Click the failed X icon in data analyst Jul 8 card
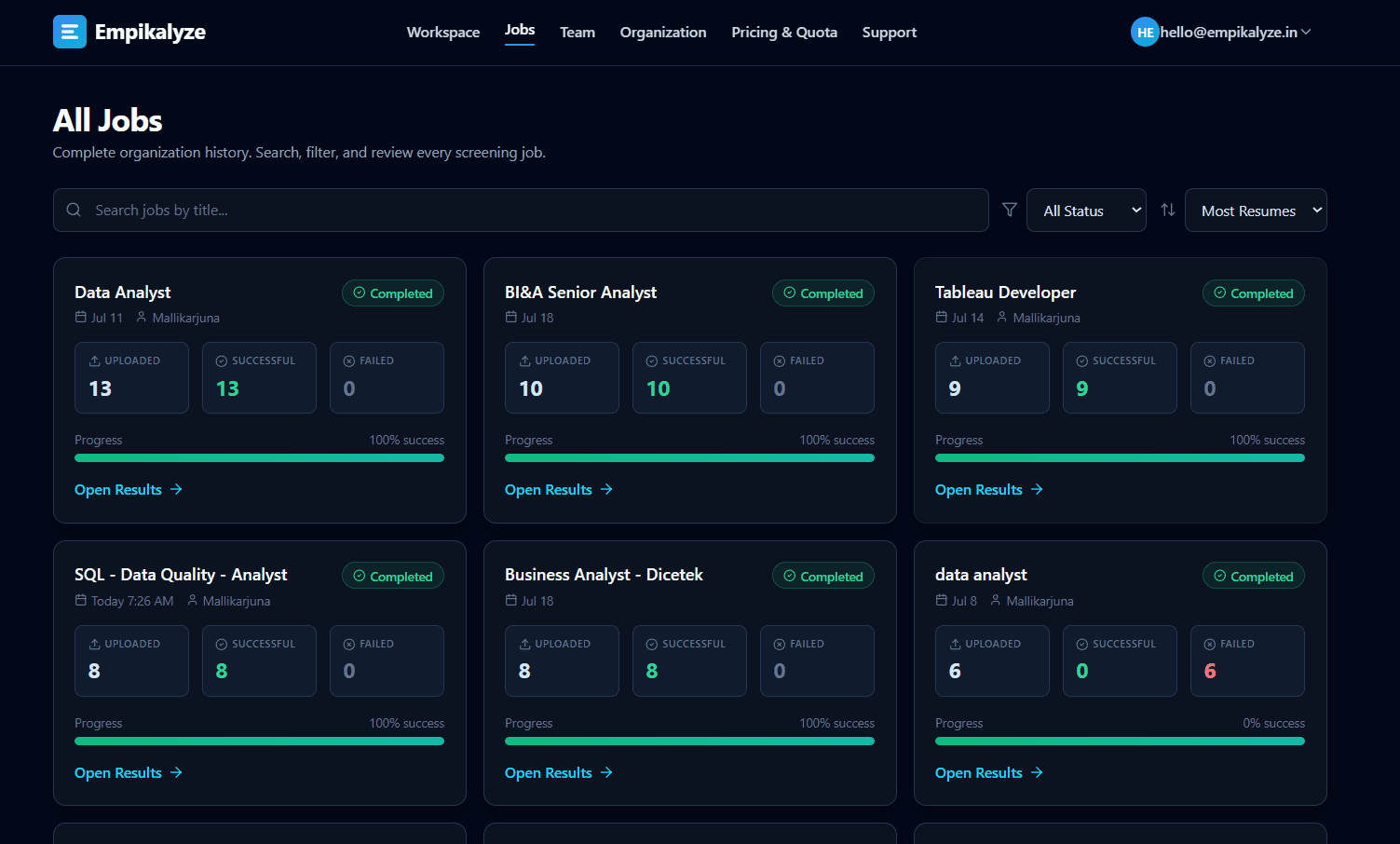Viewport: 1400px width, 844px height. [x=1210, y=644]
